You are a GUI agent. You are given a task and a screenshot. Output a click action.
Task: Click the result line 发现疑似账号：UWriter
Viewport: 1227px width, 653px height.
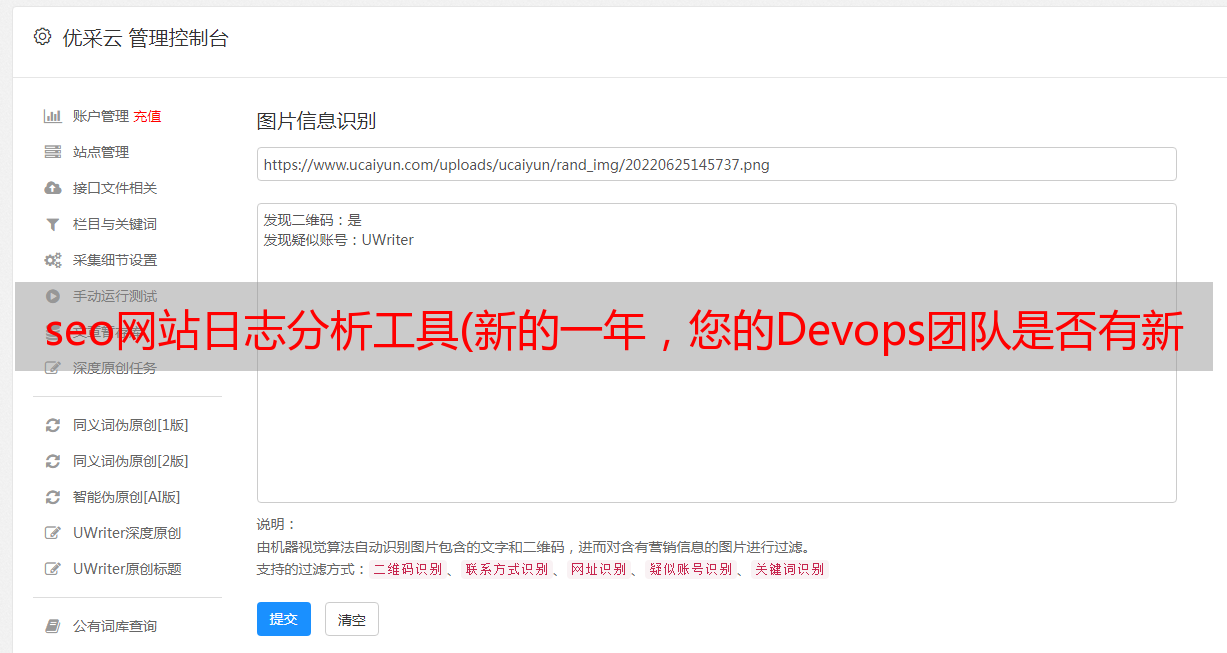tap(339, 240)
